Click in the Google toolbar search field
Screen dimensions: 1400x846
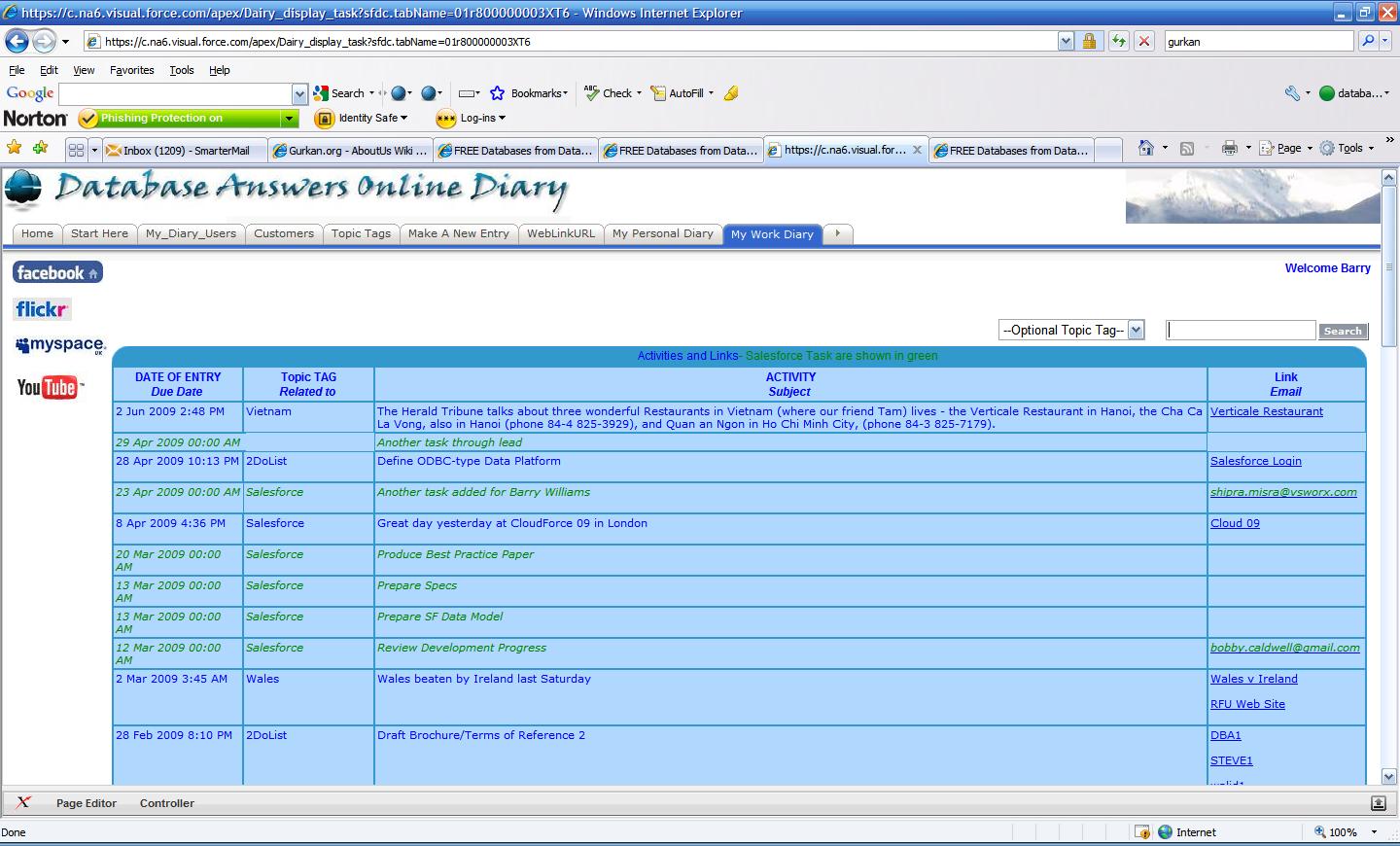175,93
